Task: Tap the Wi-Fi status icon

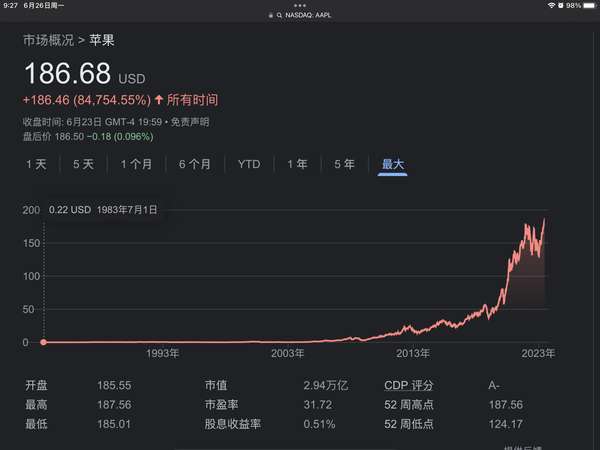Action: (551, 5)
